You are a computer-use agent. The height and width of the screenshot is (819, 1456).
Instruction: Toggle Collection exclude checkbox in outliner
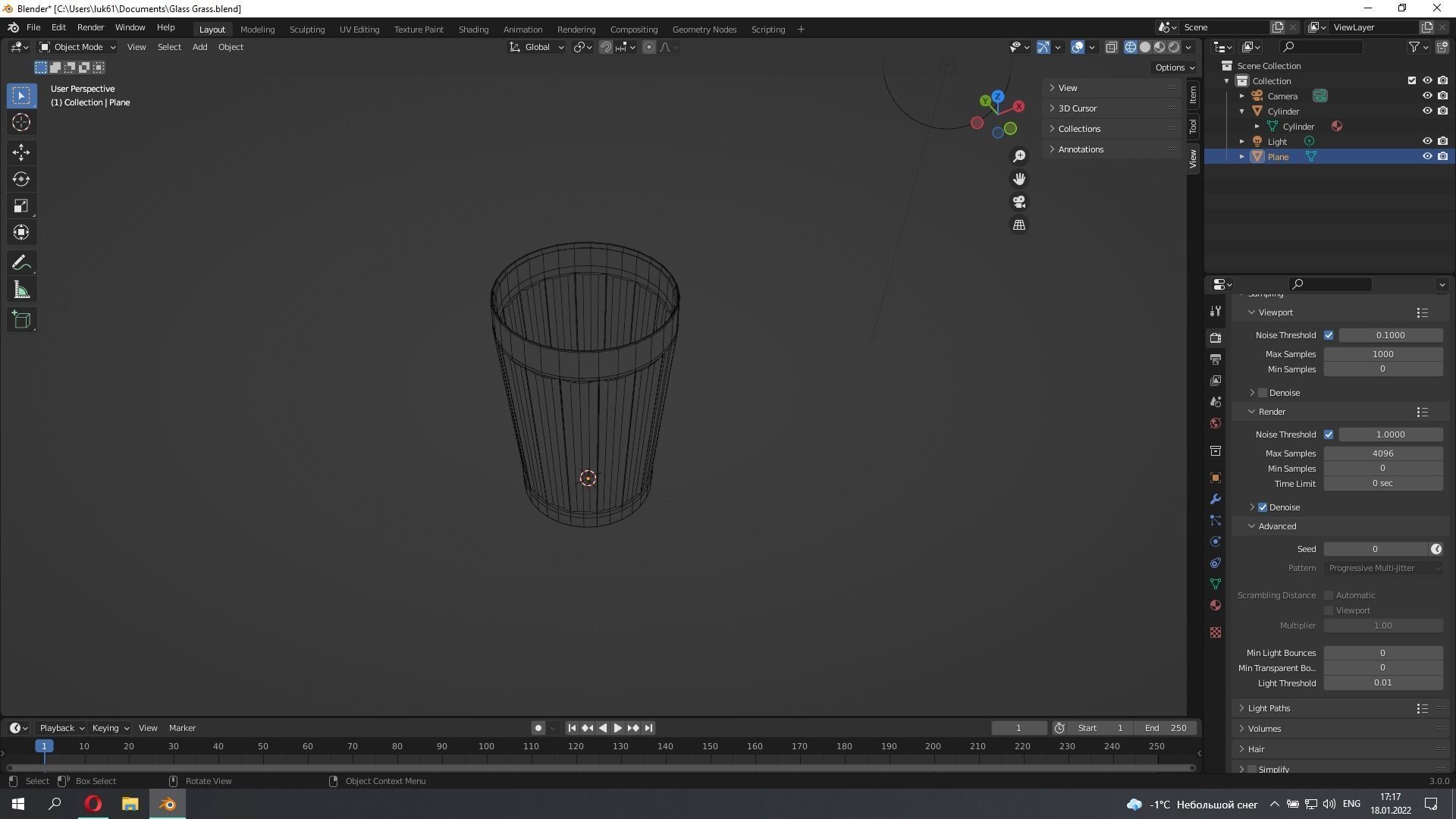pyautogui.click(x=1412, y=80)
